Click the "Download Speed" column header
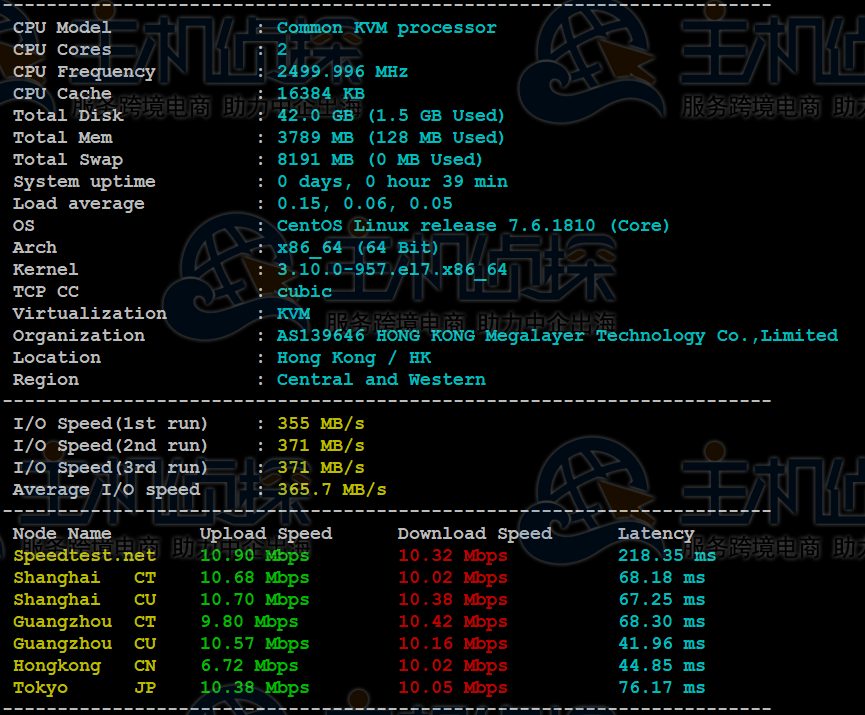Screen dimensions: 865x715 pos(474,534)
